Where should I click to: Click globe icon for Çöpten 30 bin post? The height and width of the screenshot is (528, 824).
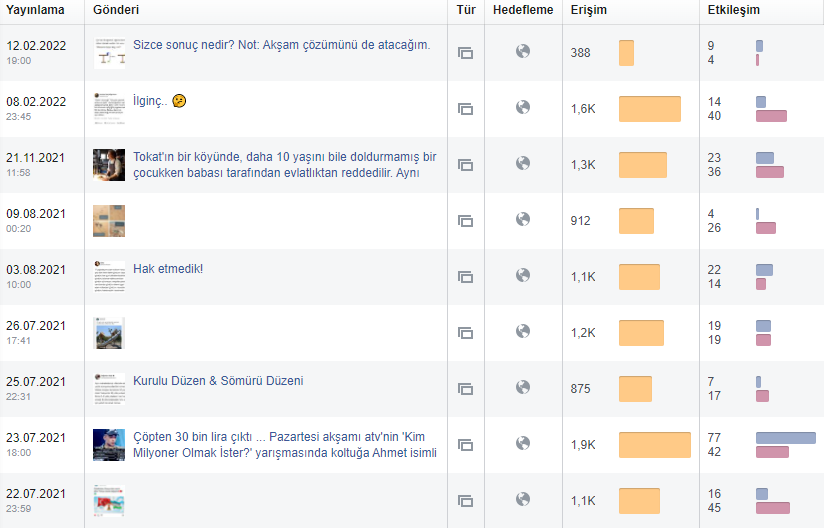[523, 443]
